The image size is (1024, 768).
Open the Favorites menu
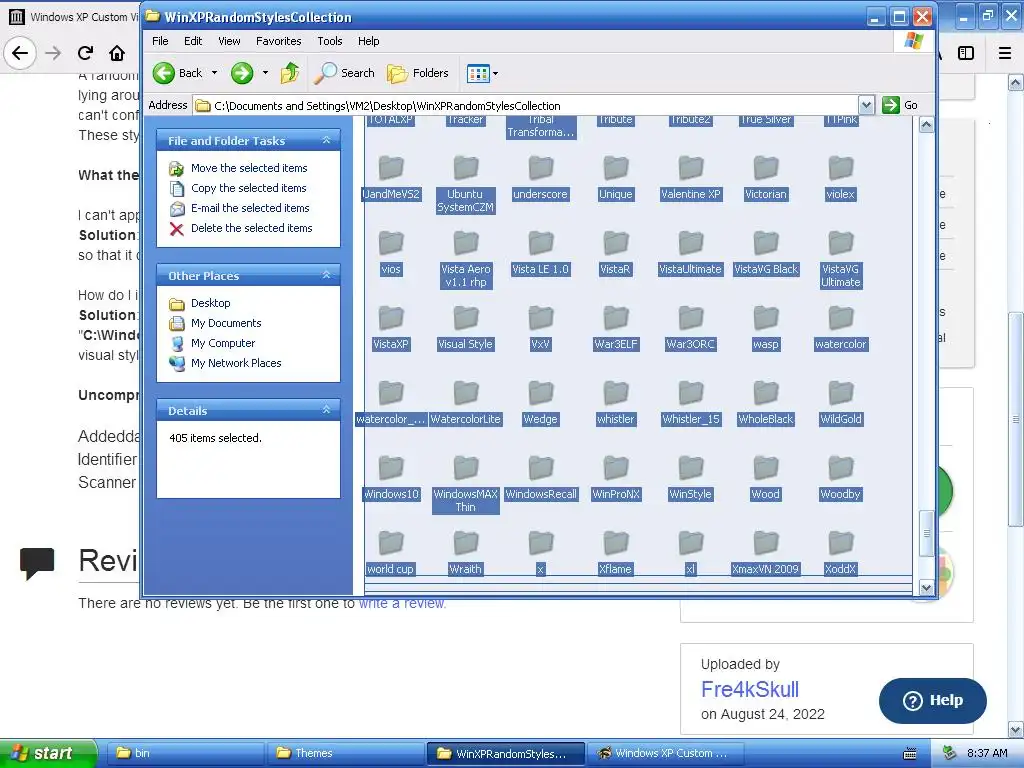(x=279, y=41)
